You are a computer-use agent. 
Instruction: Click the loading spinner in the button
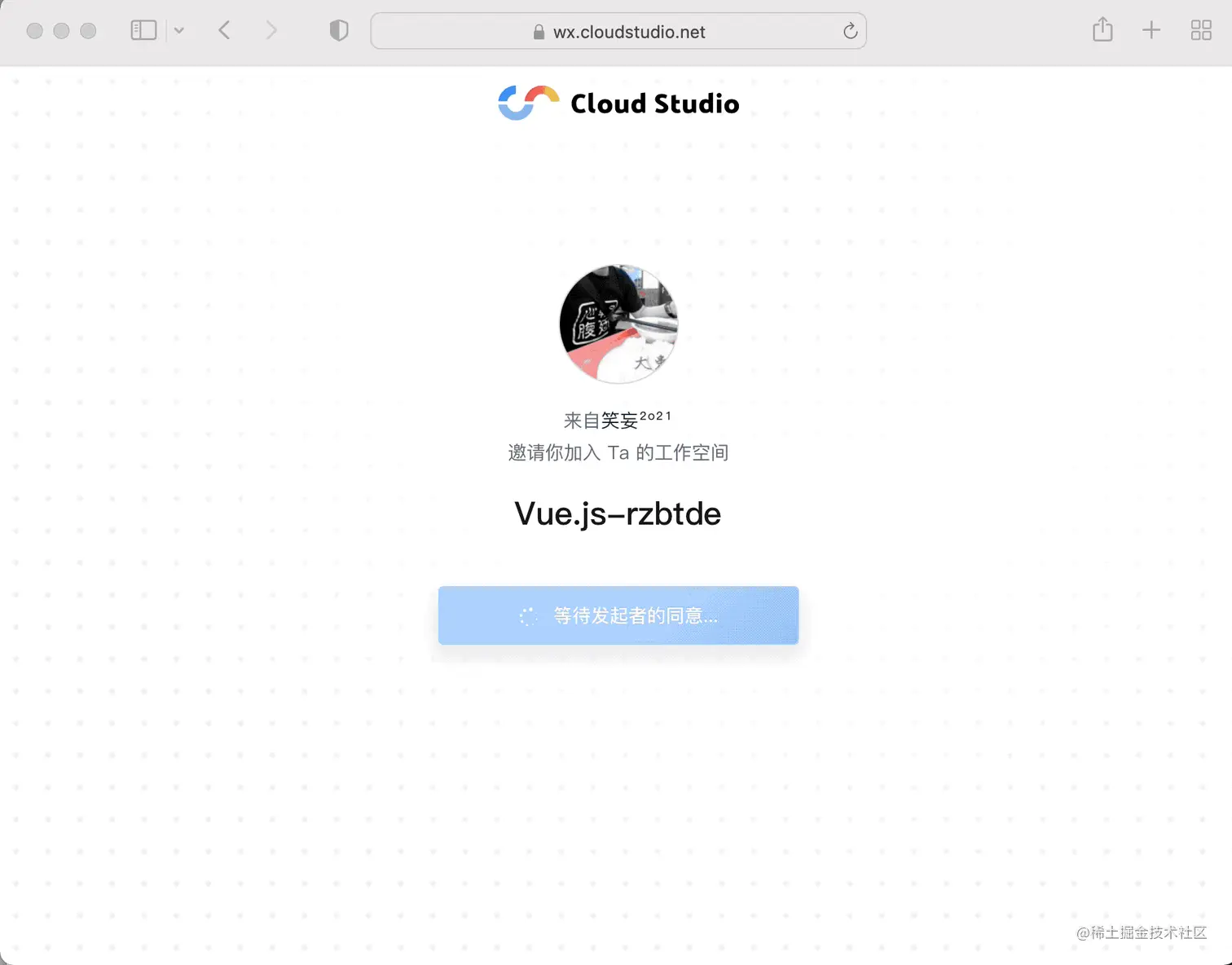click(x=528, y=616)
